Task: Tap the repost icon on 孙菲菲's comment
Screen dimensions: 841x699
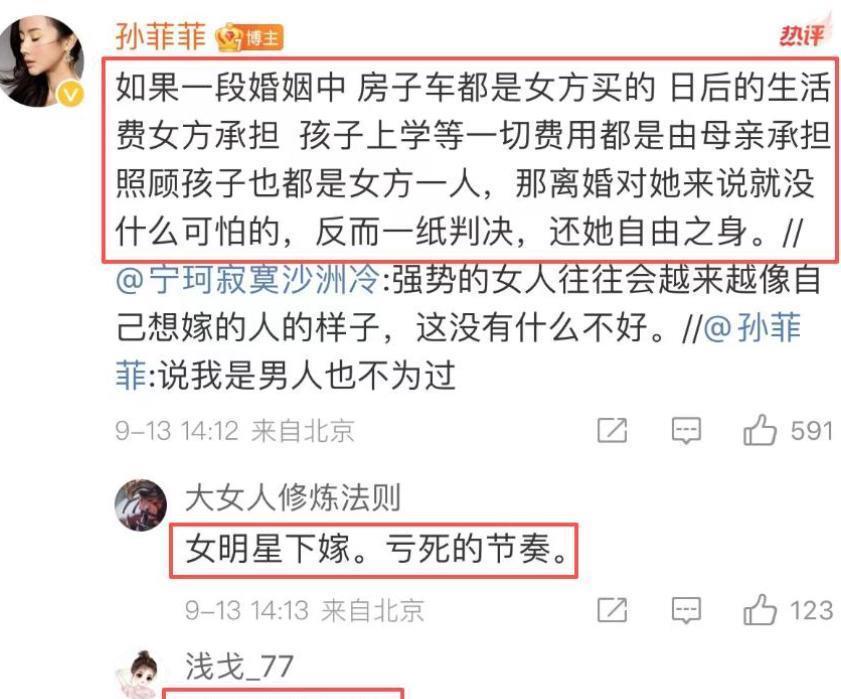Action: coord(612,430)
